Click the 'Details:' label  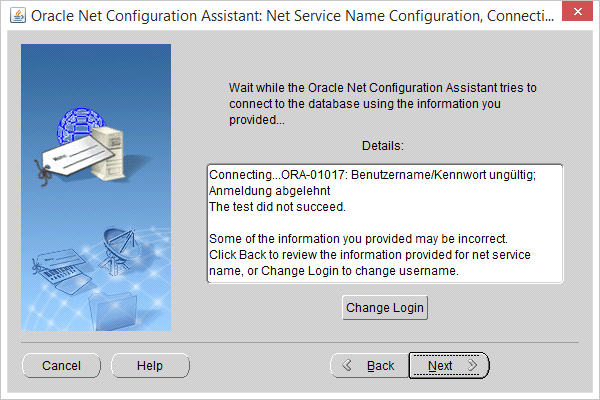[x=383, y=145]
